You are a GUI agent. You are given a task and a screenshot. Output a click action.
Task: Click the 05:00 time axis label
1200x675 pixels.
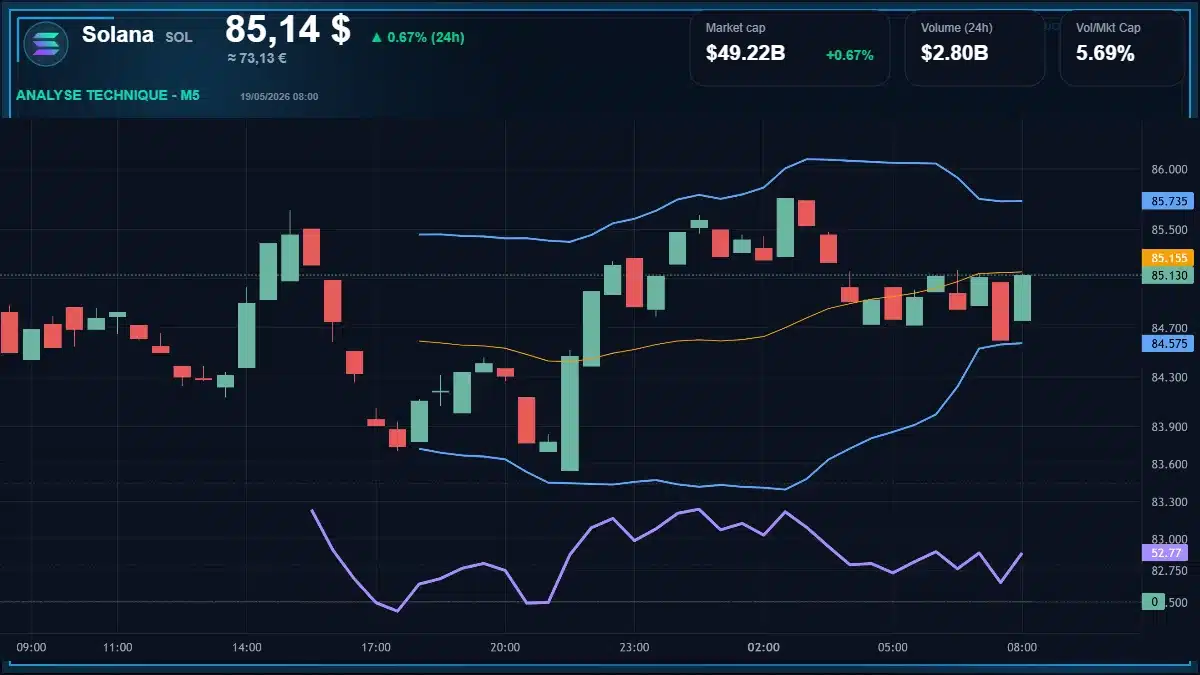[893, 647]
